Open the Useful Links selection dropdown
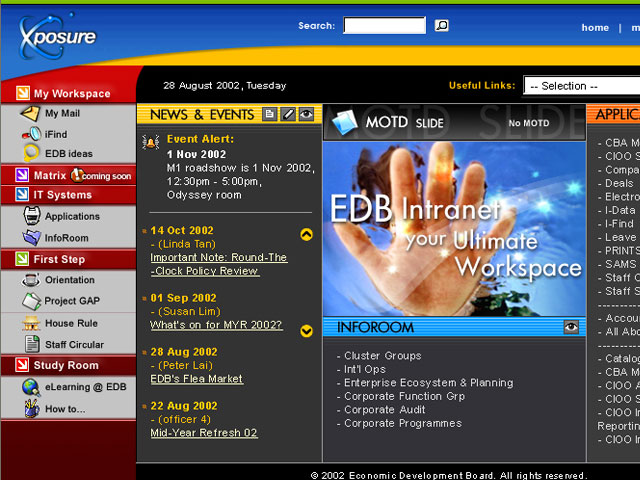This screenshot has width=640, height=480. pos(582,86)
